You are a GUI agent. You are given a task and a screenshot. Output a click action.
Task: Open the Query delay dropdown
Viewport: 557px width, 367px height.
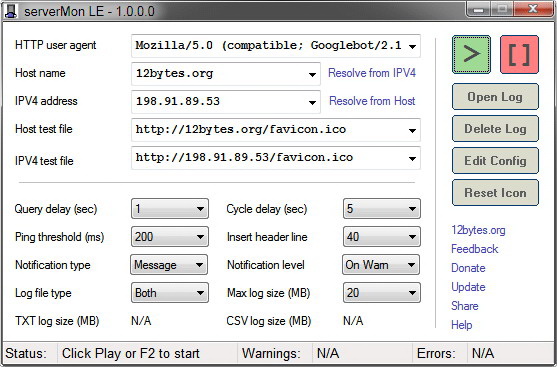point(170,209)
